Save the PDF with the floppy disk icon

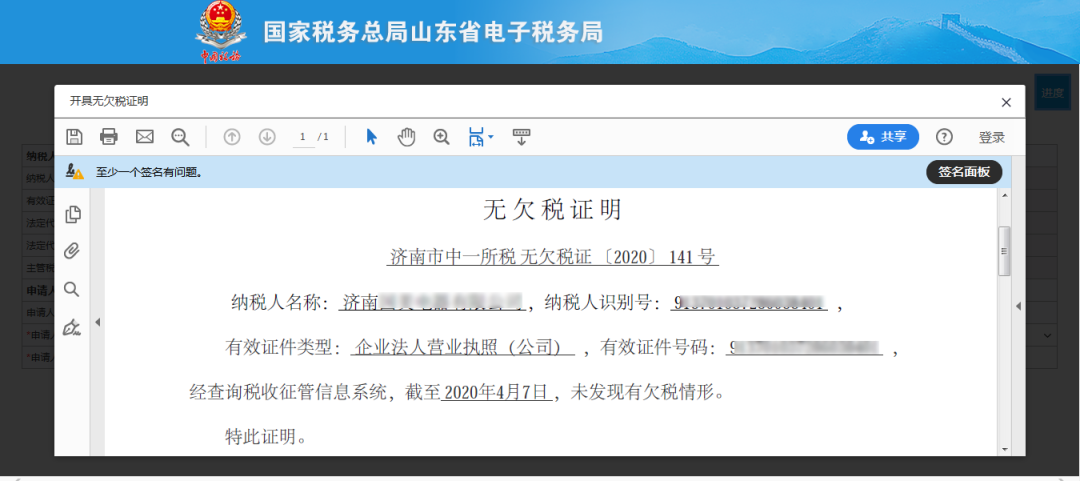[74, 136]
